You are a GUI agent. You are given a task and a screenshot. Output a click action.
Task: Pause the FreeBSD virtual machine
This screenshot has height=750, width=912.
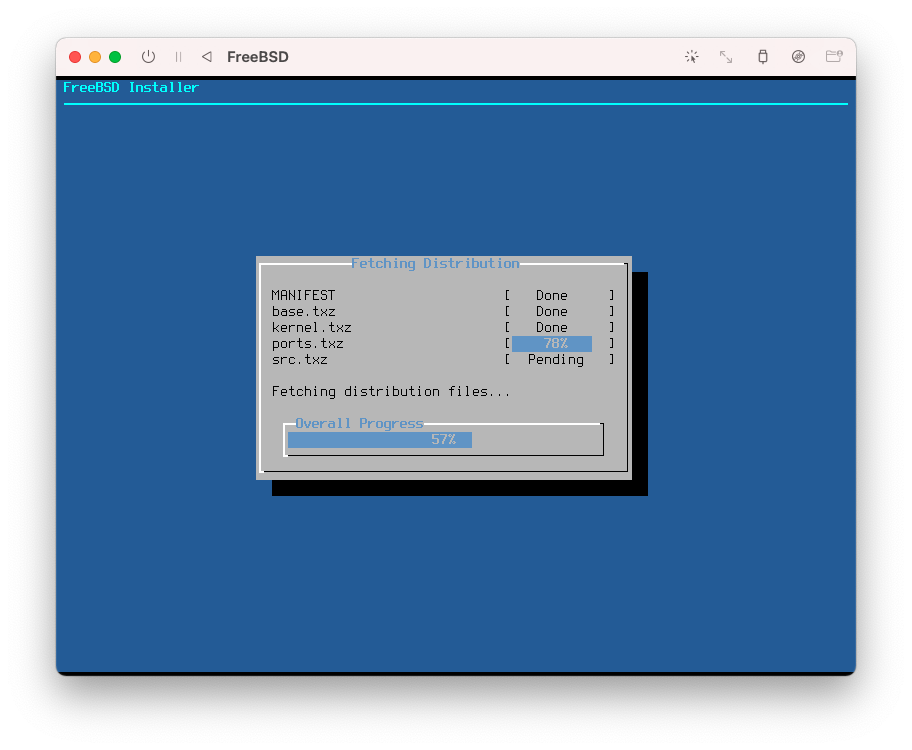(179, 56)
